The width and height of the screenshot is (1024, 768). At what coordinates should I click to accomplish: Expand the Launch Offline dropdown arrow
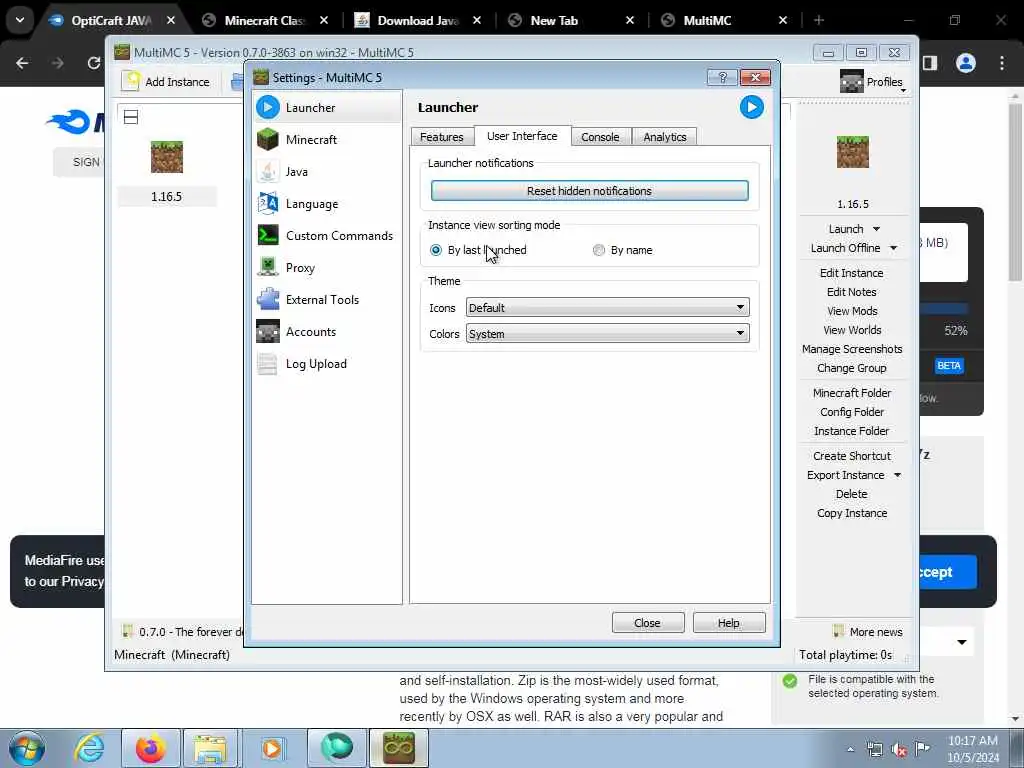click(x=893, y=248)
